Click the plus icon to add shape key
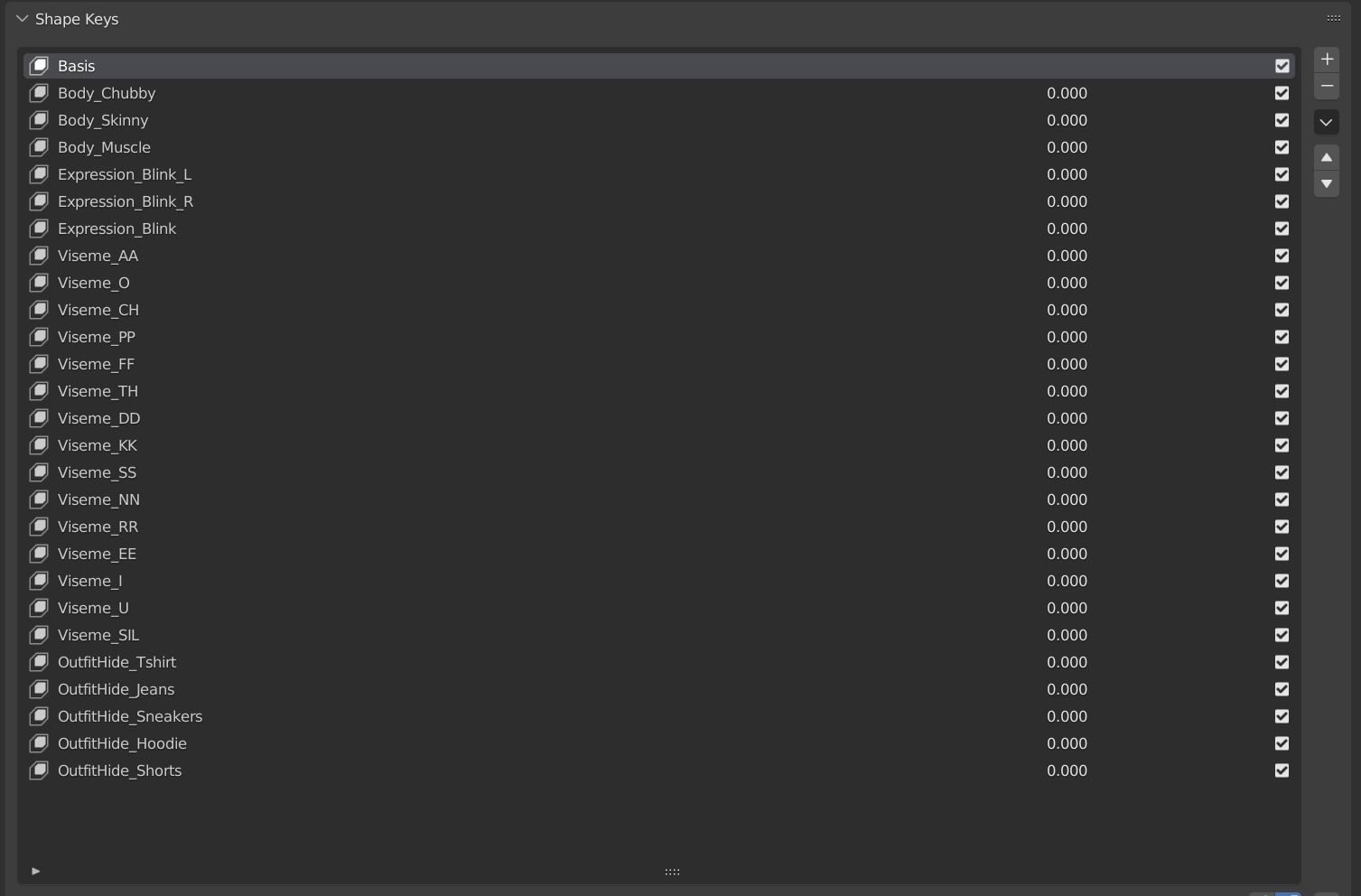 pos(1326,60)
